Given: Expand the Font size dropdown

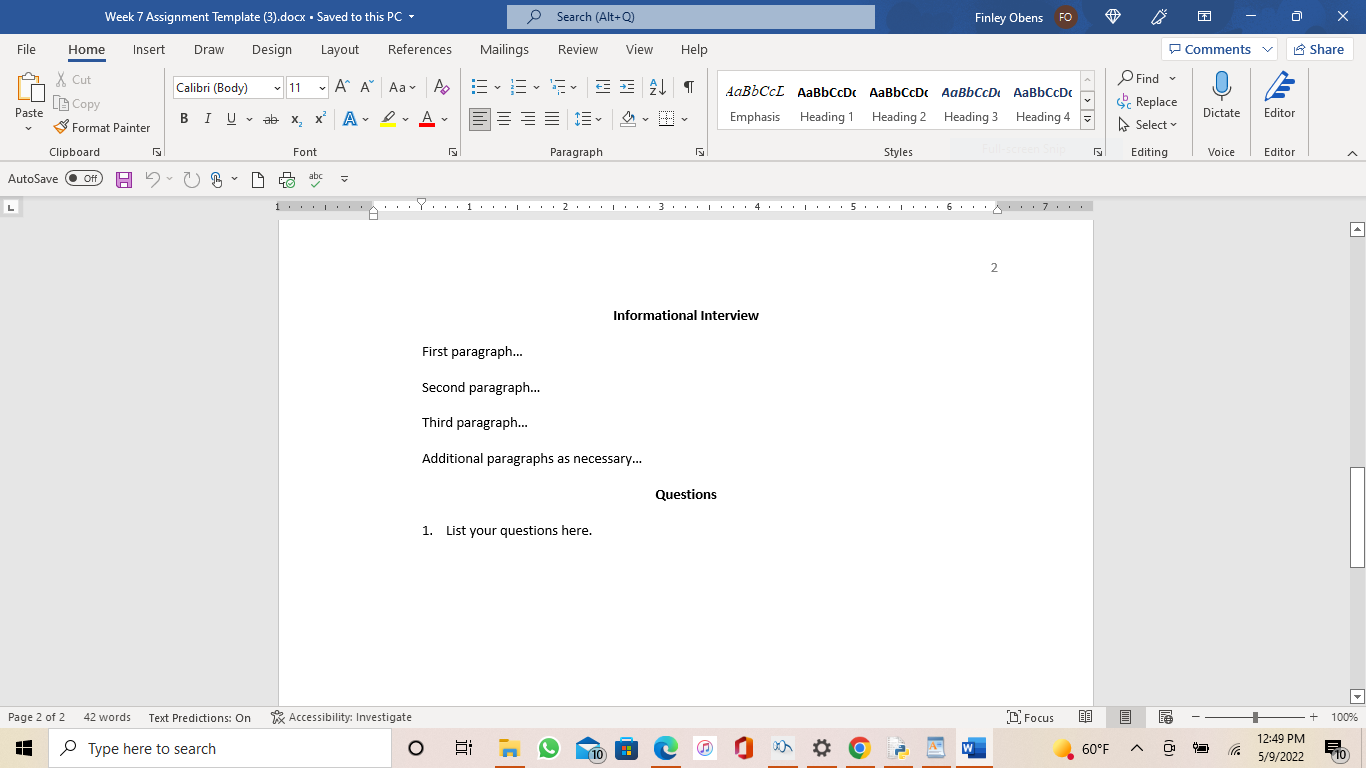Looking at the screenshot, I should tap(322, 88).
